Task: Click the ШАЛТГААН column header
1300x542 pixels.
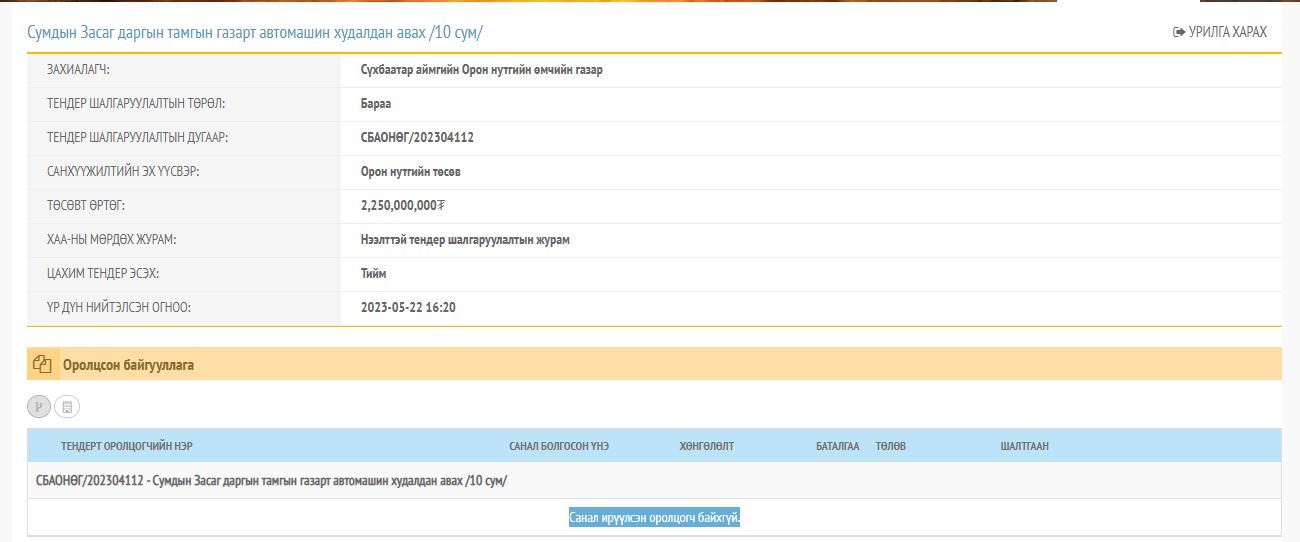Action: (x=1024, y=446)
